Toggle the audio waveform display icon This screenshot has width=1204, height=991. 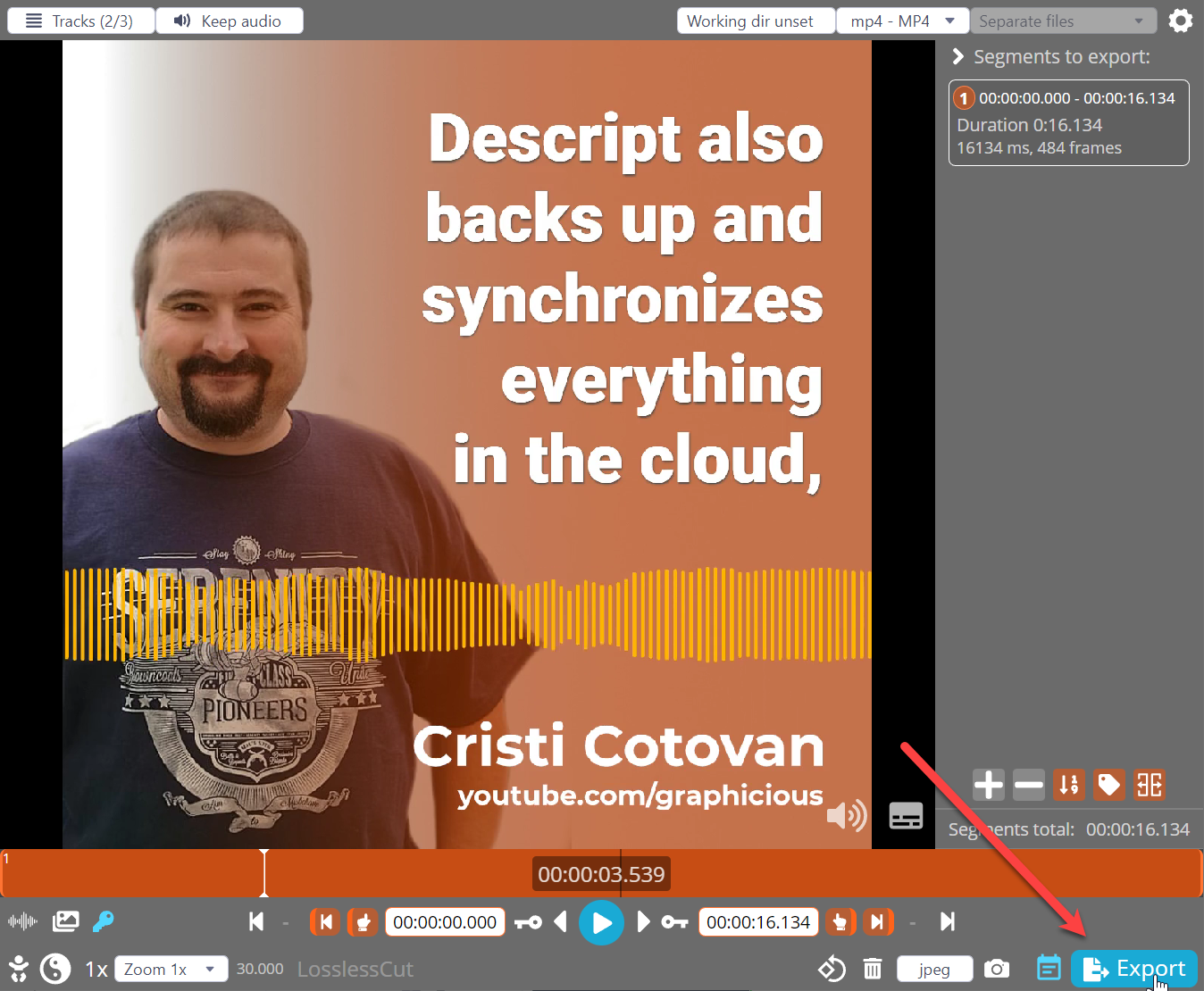22,921
